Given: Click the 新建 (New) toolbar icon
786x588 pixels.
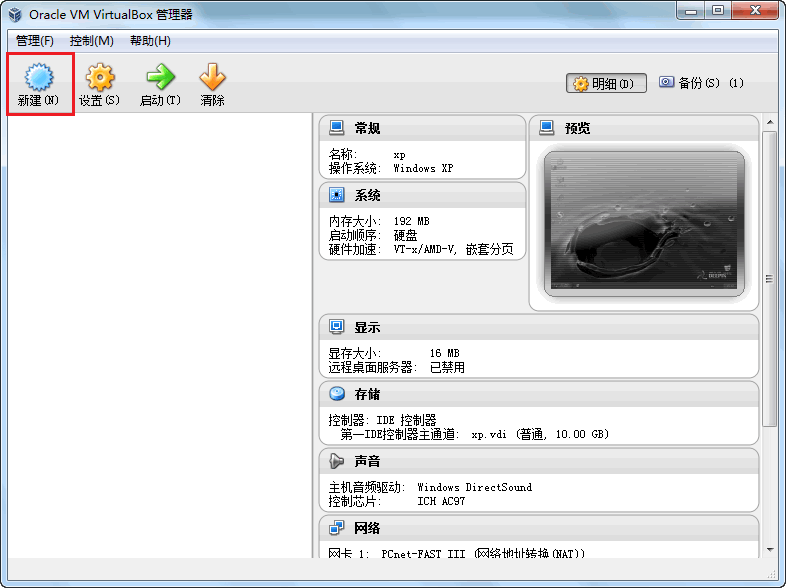Looking at the screenshot, I should point(39,78).
